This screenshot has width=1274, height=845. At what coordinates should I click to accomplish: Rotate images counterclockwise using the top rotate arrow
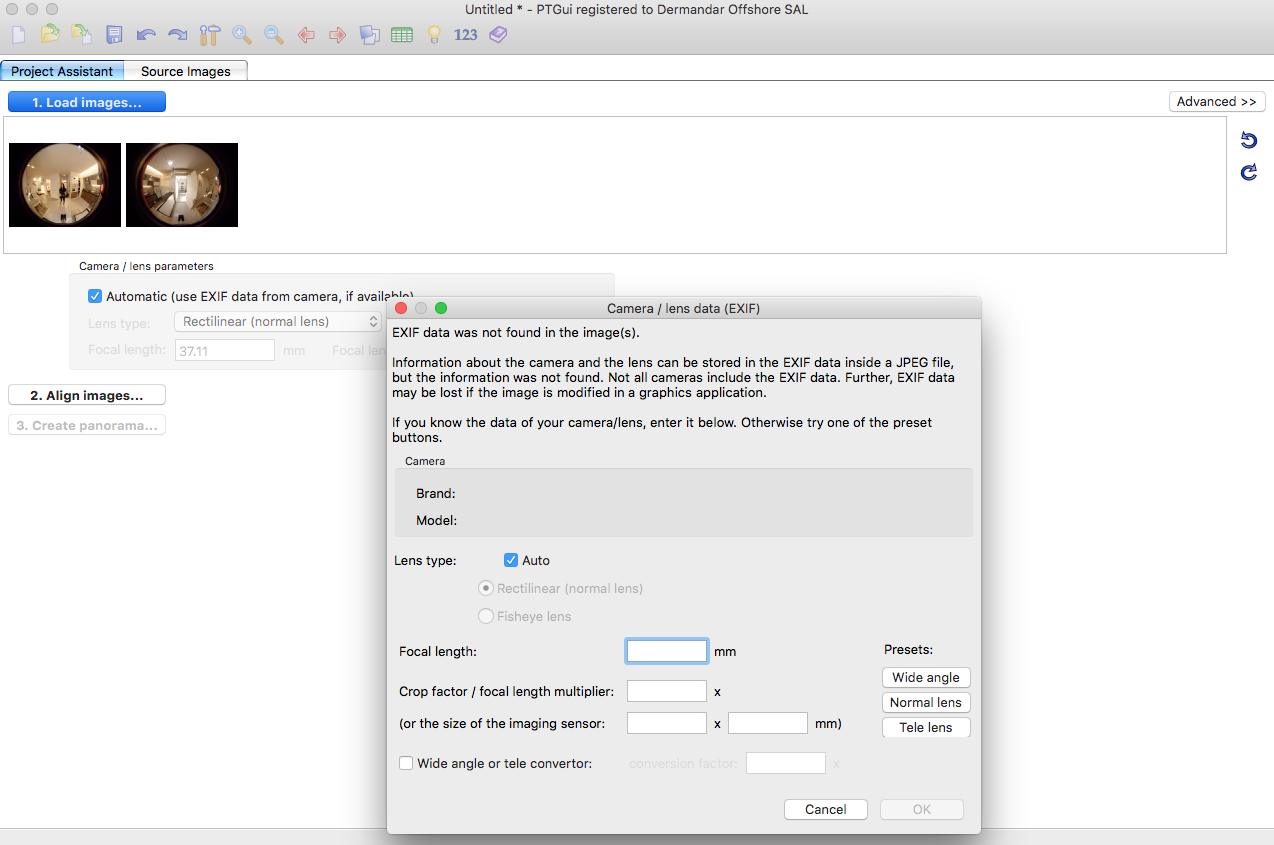[1248, 140]
